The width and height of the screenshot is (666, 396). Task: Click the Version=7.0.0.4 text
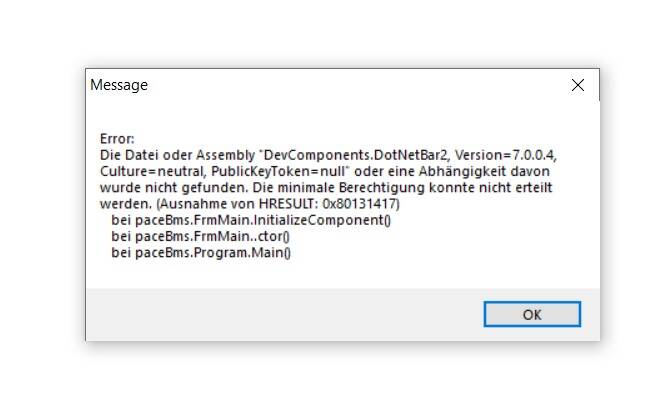pyautogui.click(x=505, y=155)
